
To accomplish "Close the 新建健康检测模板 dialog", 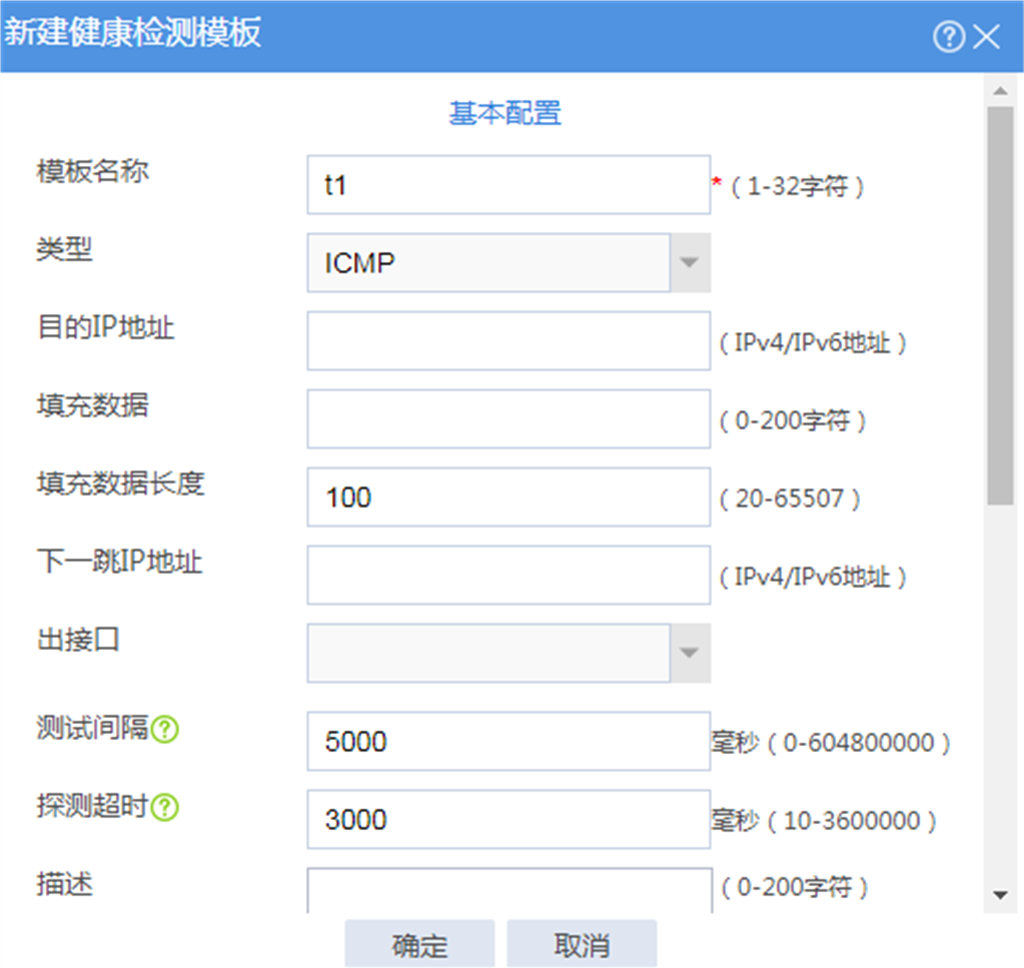I will click(986, 37).
